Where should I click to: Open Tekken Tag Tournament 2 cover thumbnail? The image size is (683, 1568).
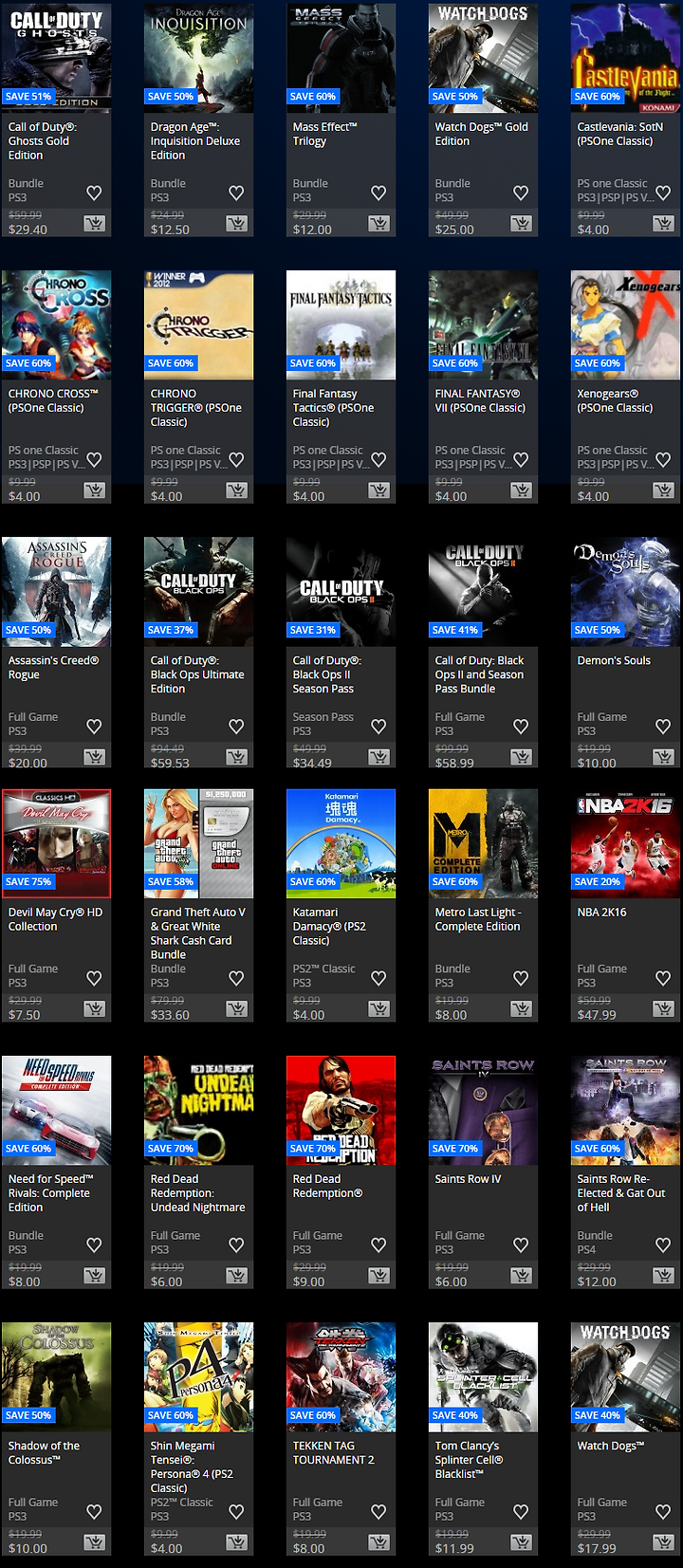point(341,1376)
